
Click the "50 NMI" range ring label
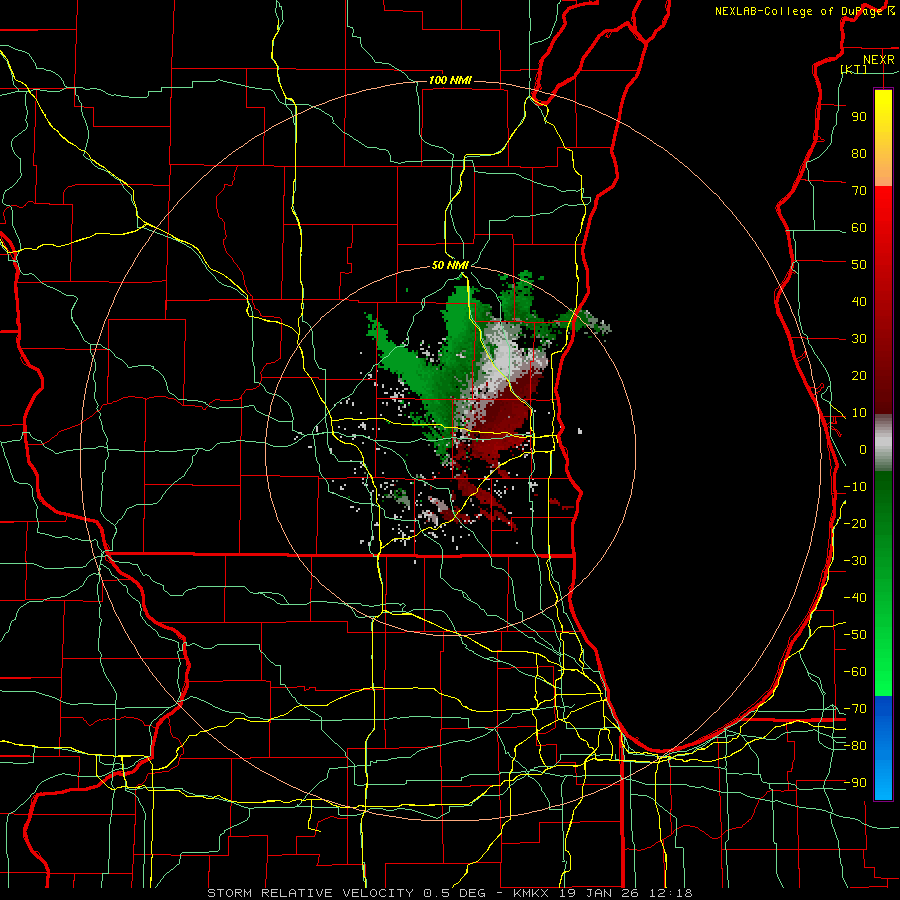point(450,265)
